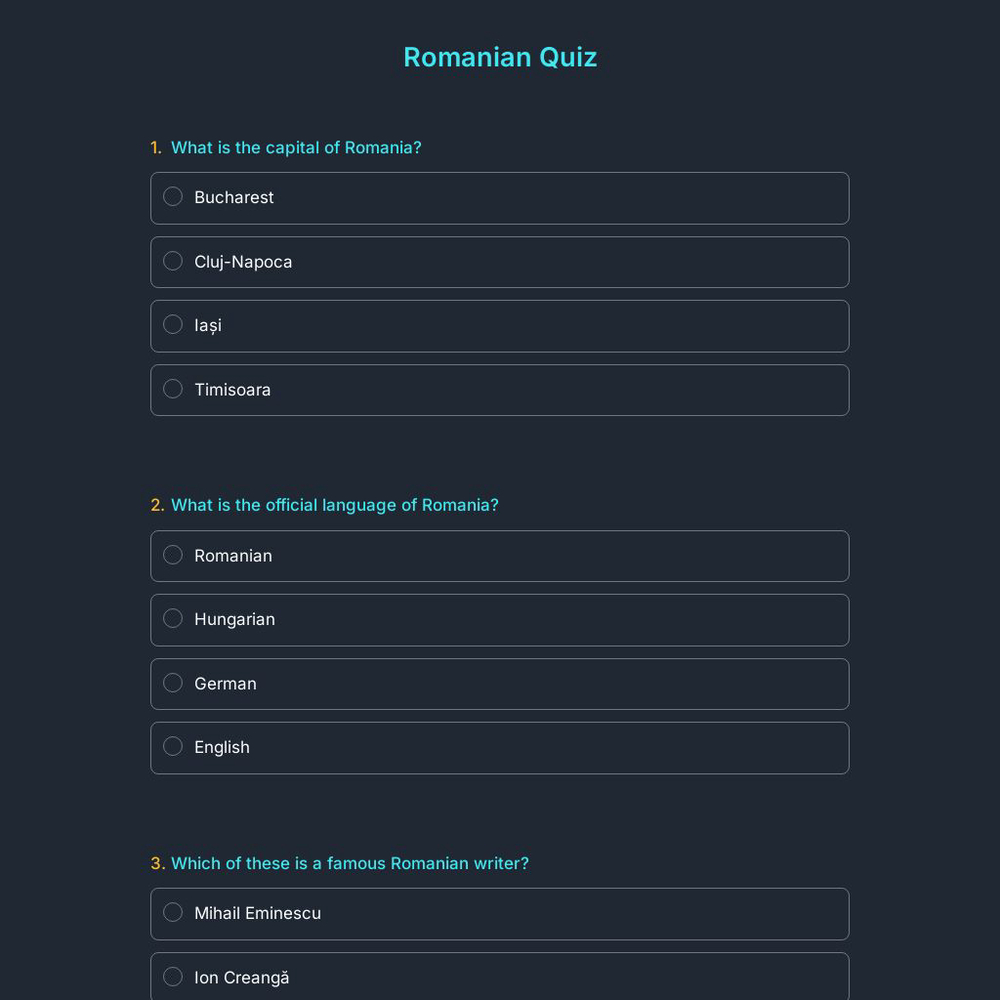Select Romanian as the official language
The height and width of the screenshot is (1000, 1000).
(172, 555)
